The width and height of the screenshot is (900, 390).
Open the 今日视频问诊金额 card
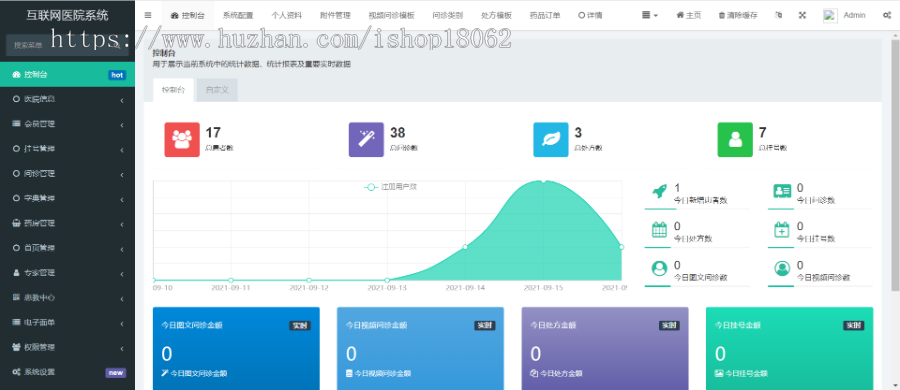420,349
